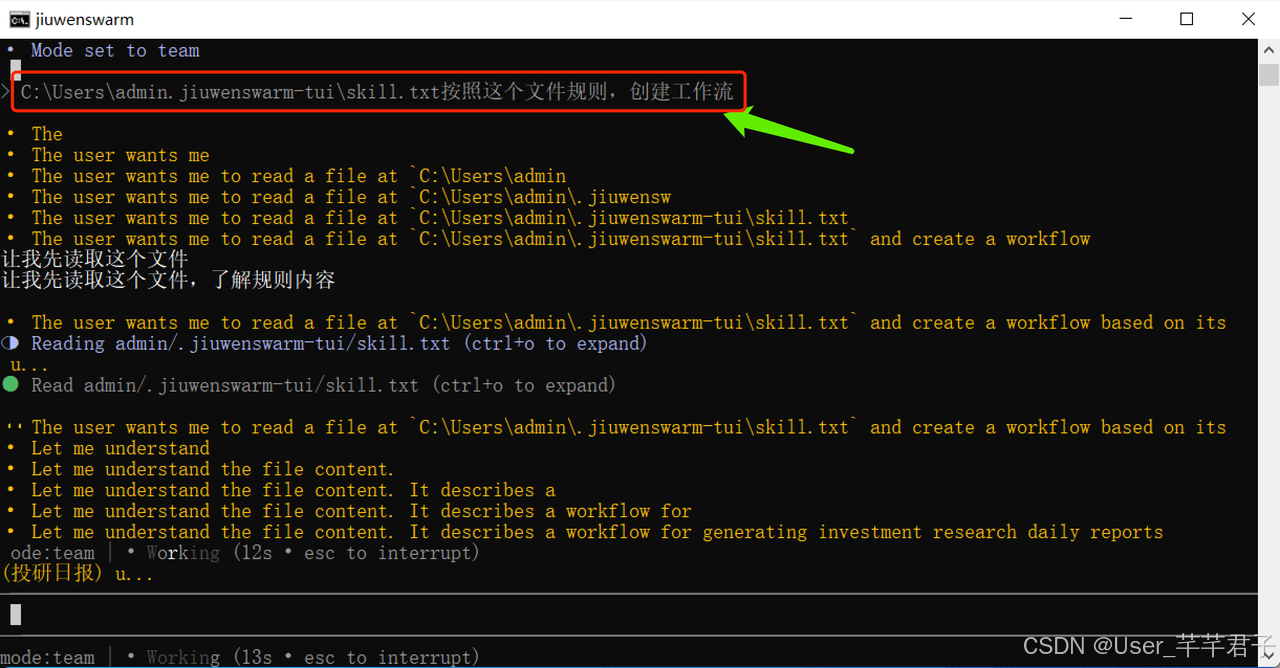
Task: Click the line '让我先读取这个文件，了解规则内容'
Action: pos(168,280)
